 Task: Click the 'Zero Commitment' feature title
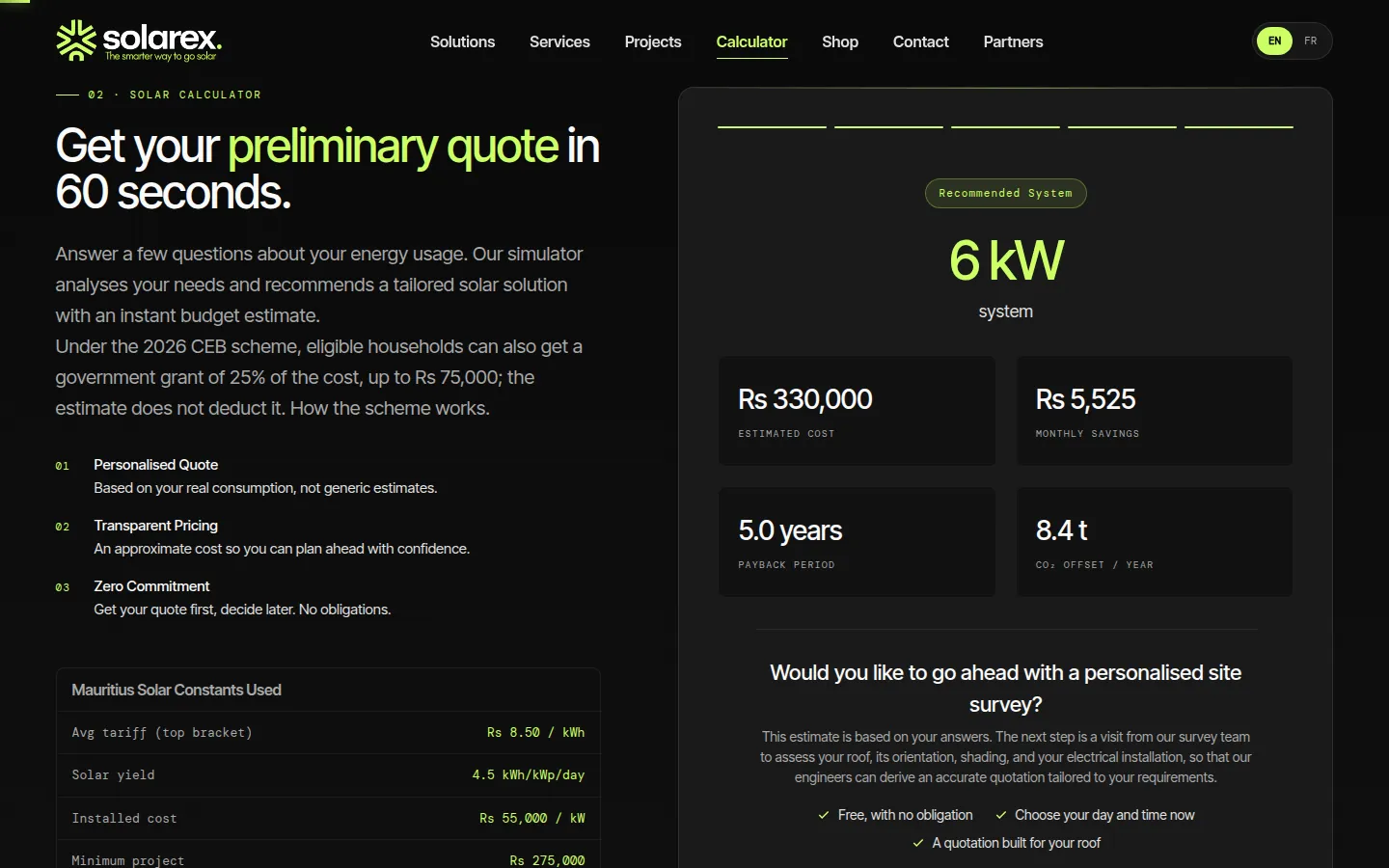(151, 585)
